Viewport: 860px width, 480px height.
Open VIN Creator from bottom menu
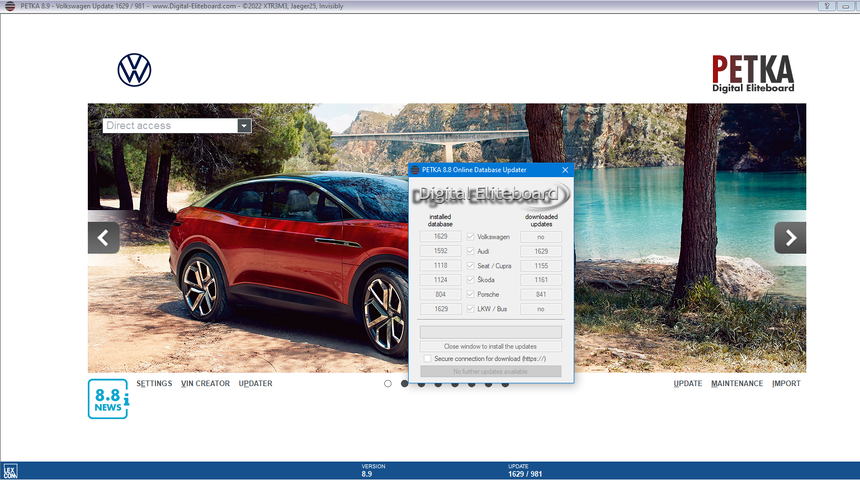point(205,384)
